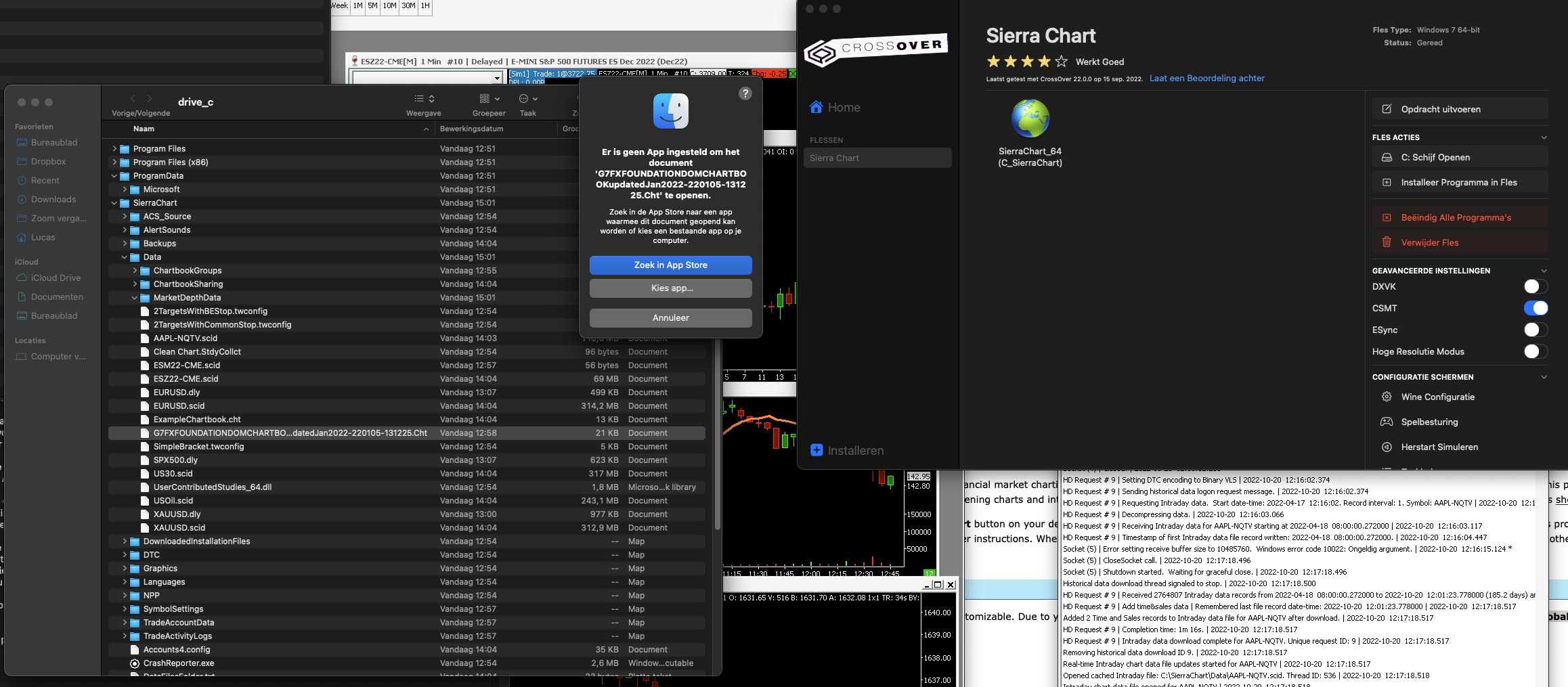The width and height of the screenshot is (1568, 687).
Task: Collapse the SierraChart folder arrow
Action: click(114, 203)
